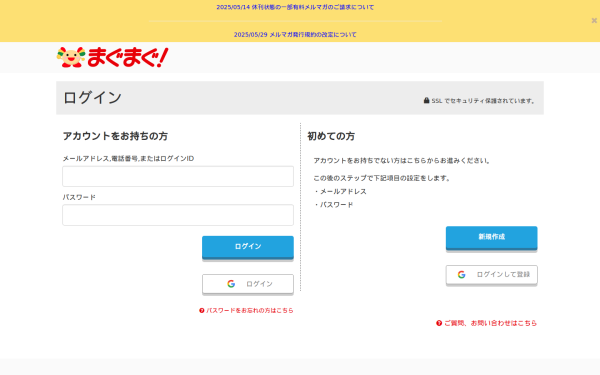Submit with the blue ログイン button
The height and width of the screenshot is (375, 600).
pyautogui.click(x=248, y=247)
